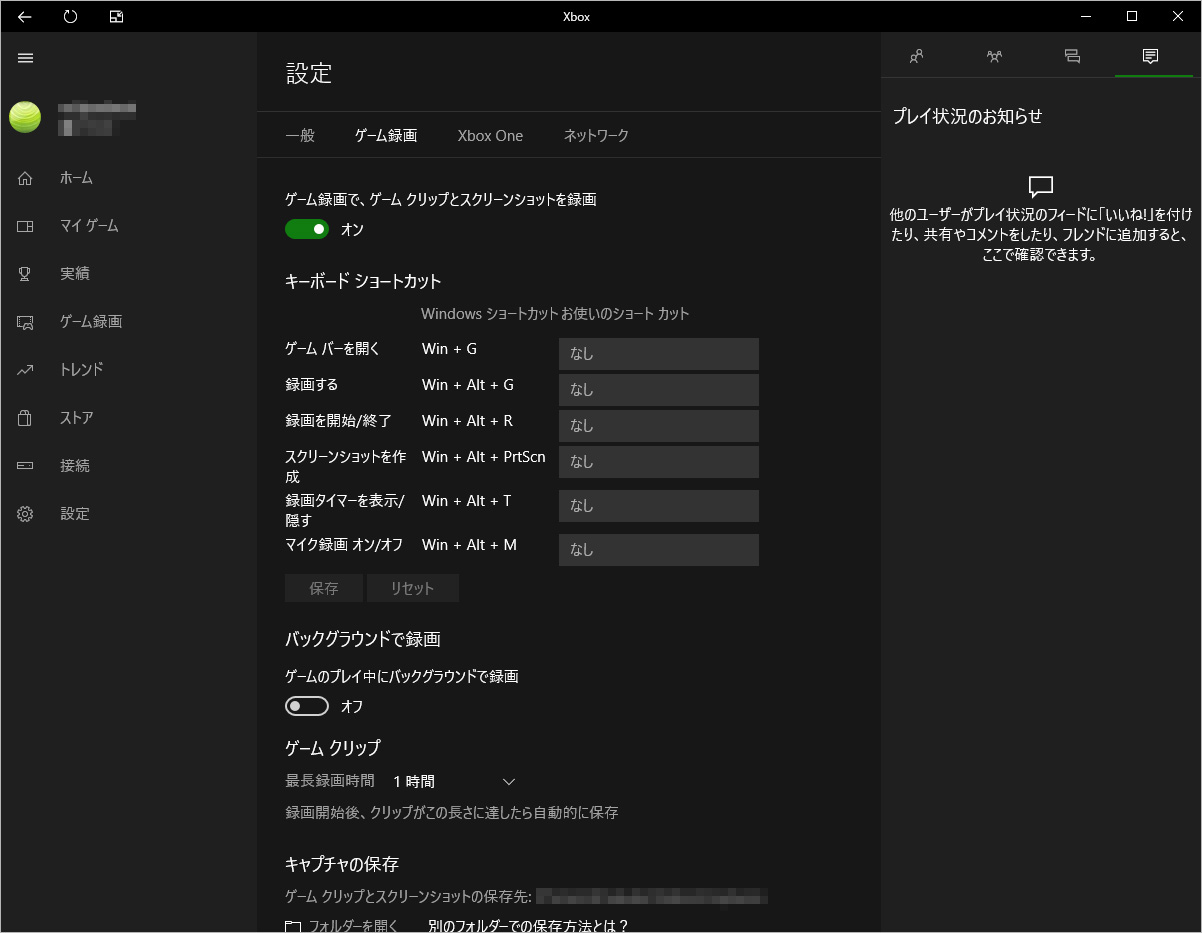
Task: Maximize the Xbox window
Action: (1132, 16)
